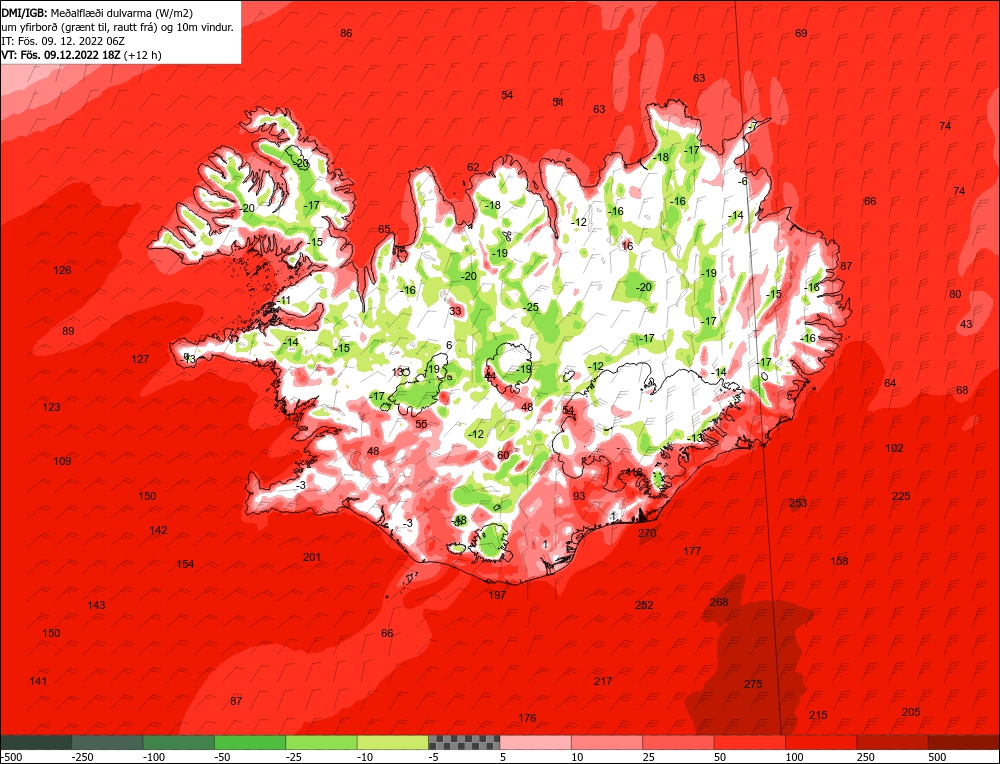The height and width of the screenshot is (764, 1000).
Task: Select the salmon legend swatch between 25 and 50
Action: click(x=679, y=742)
